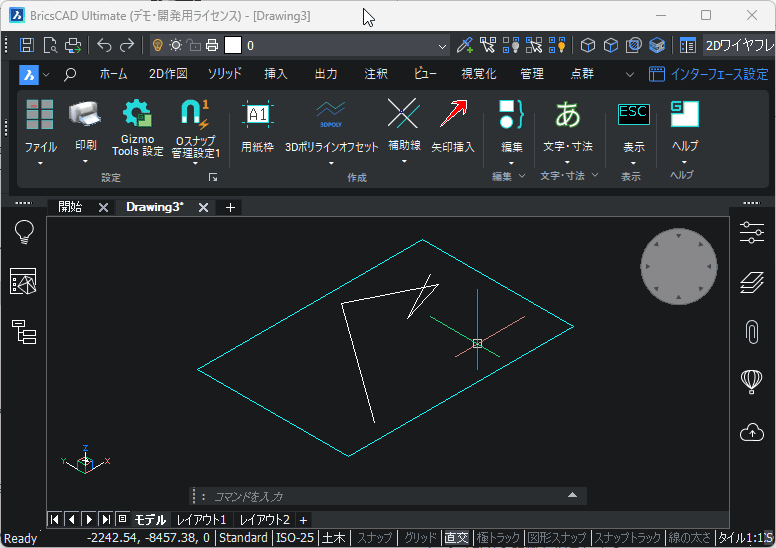Open the Layers panel icon on right sidebar
This screenshot has height=548, width=776.
(x=751, y=283)
